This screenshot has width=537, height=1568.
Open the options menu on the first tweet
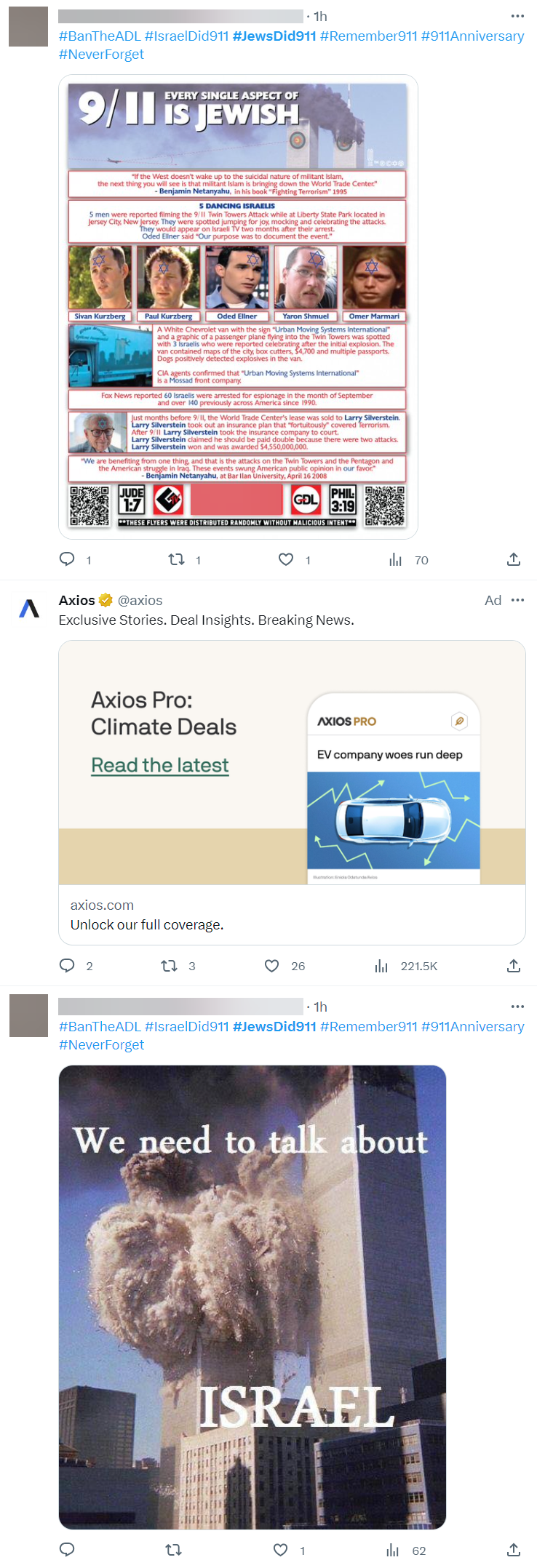[517, 16]
